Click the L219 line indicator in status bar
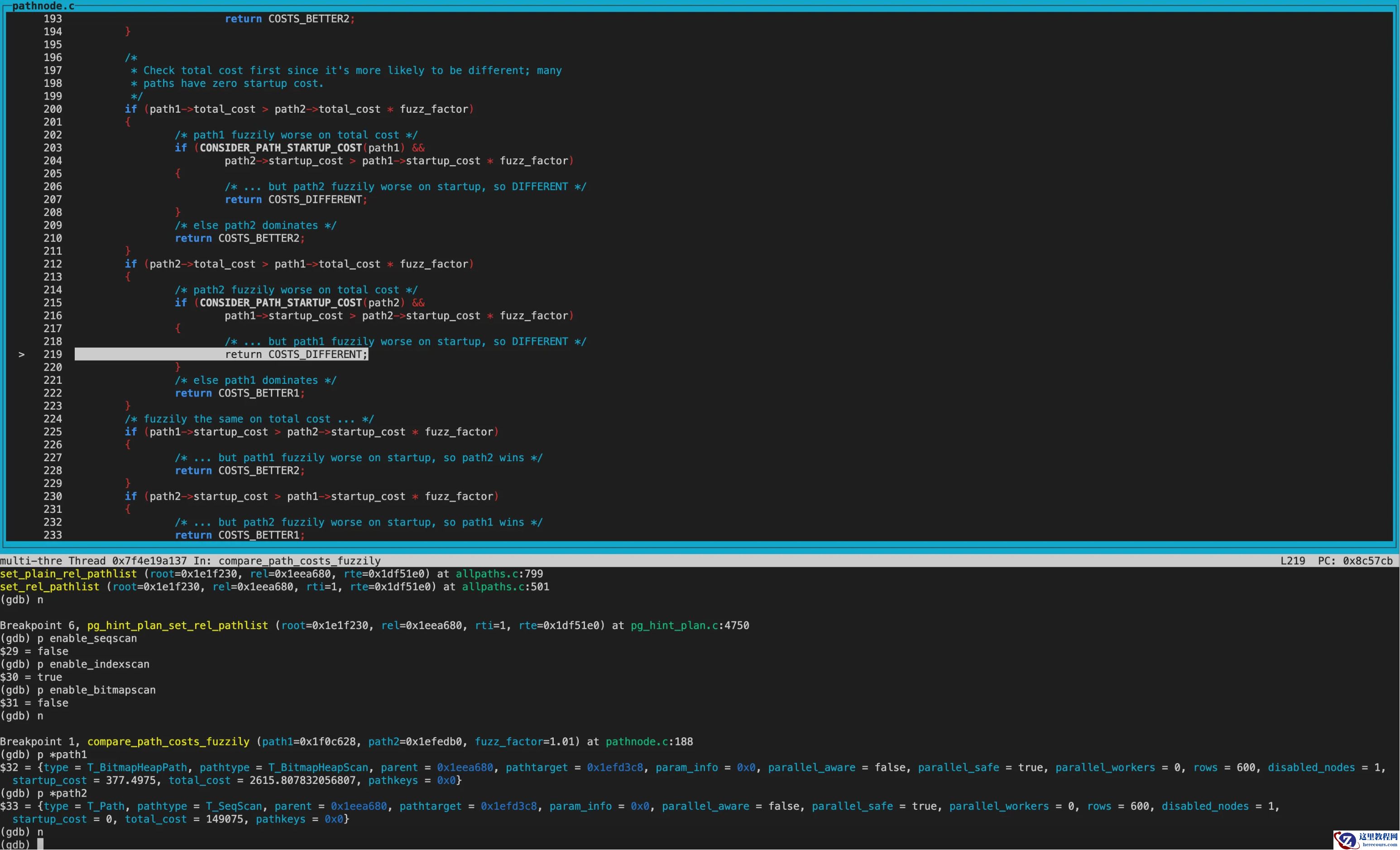The width and height of the screenshot is (1400, 850). (1292, 561)
